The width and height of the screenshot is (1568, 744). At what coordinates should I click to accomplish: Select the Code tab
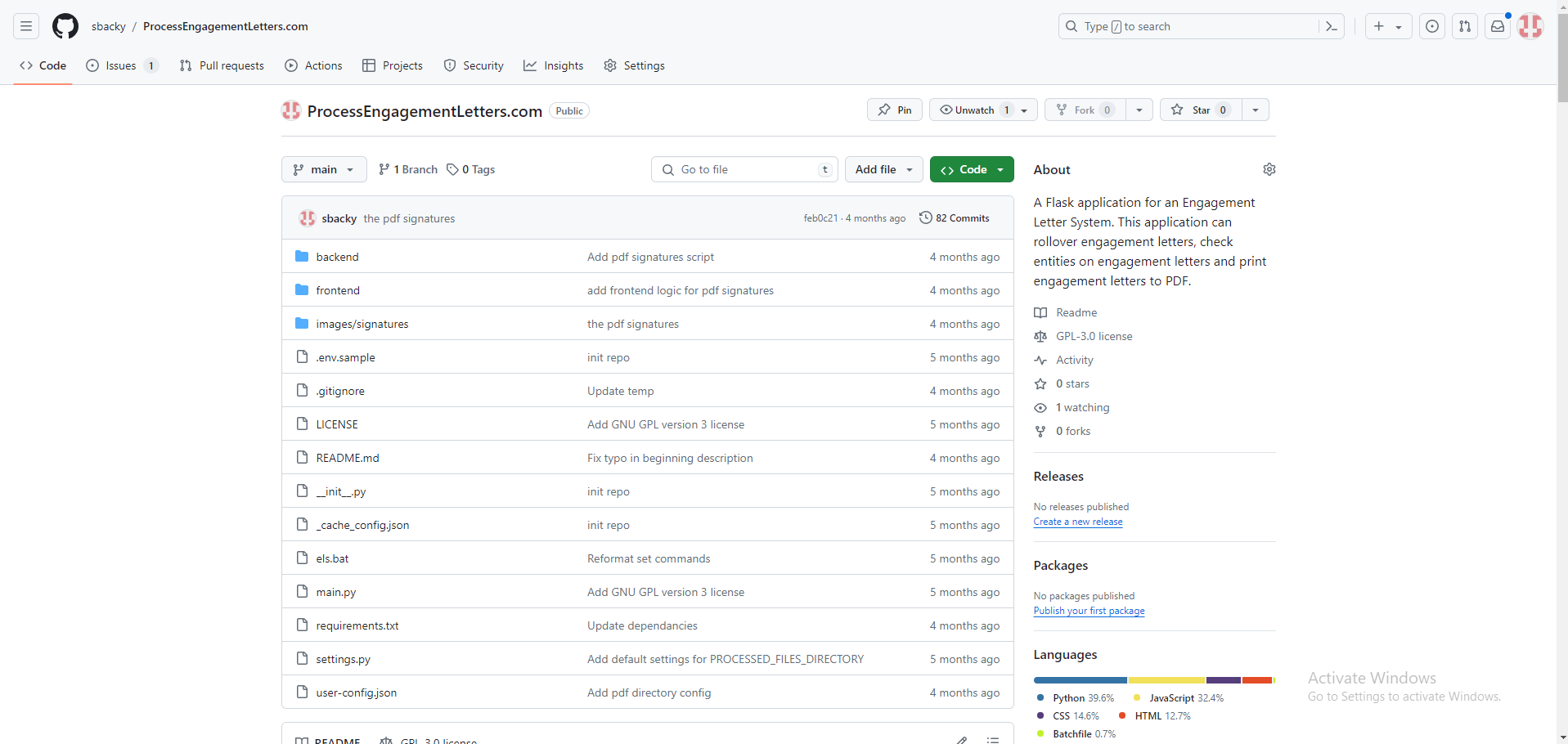pyautogui.click(x=43, y=65)
